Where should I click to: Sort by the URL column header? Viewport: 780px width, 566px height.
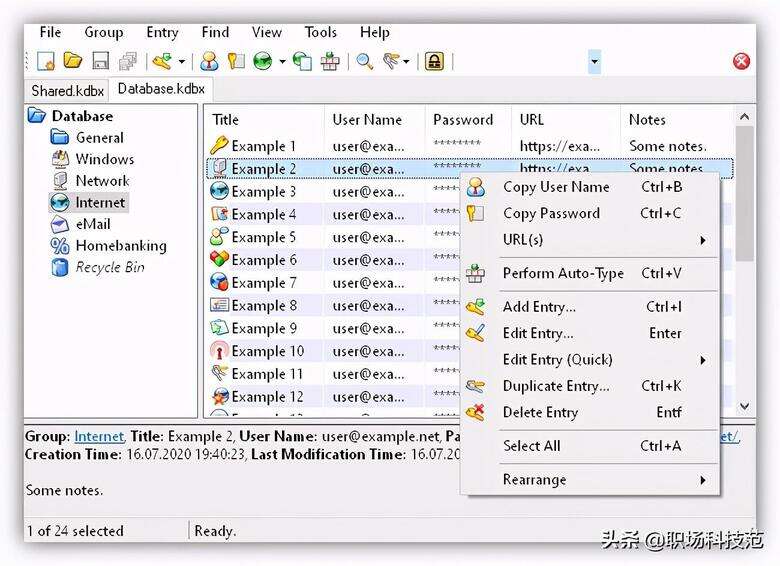(566, 120)
